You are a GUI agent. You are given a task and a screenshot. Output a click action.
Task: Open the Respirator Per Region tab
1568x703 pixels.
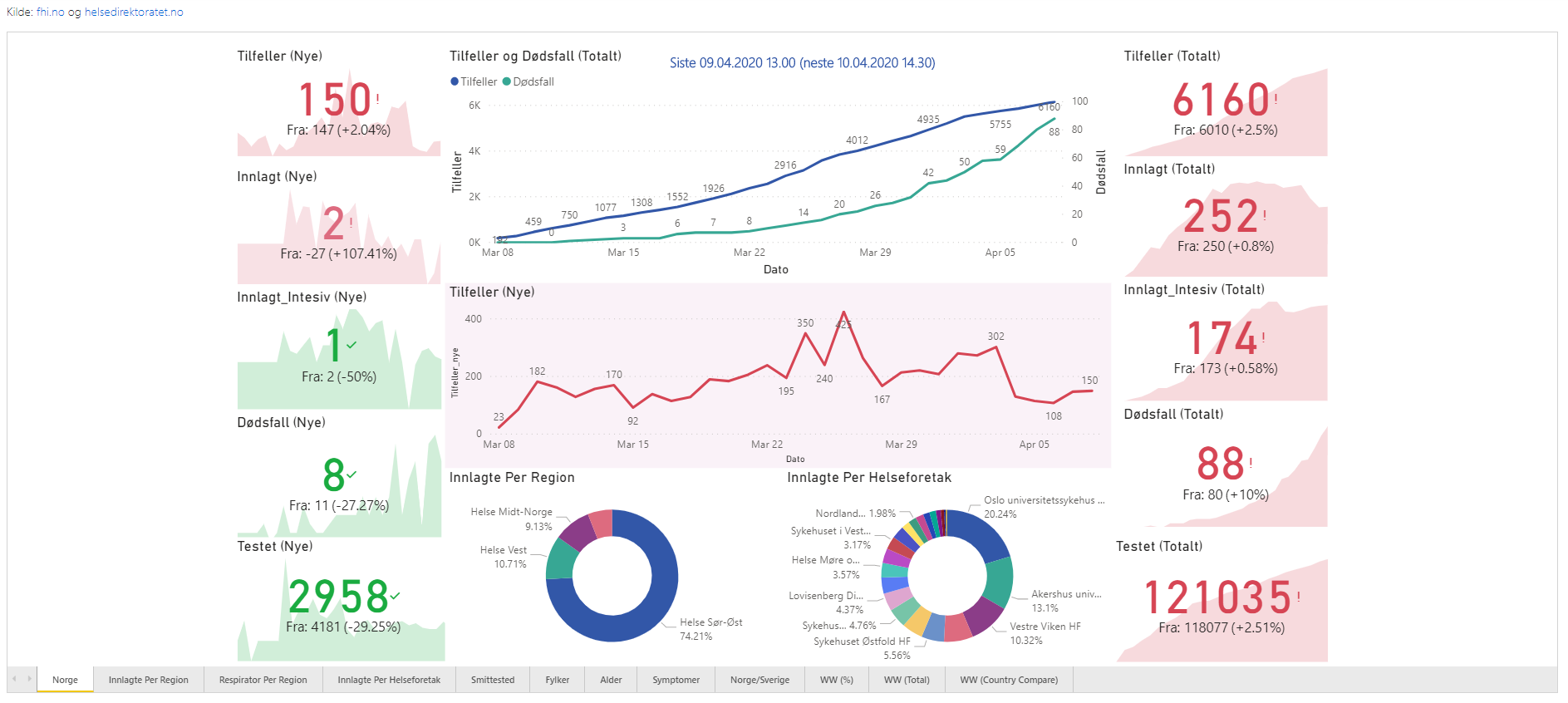263,680
